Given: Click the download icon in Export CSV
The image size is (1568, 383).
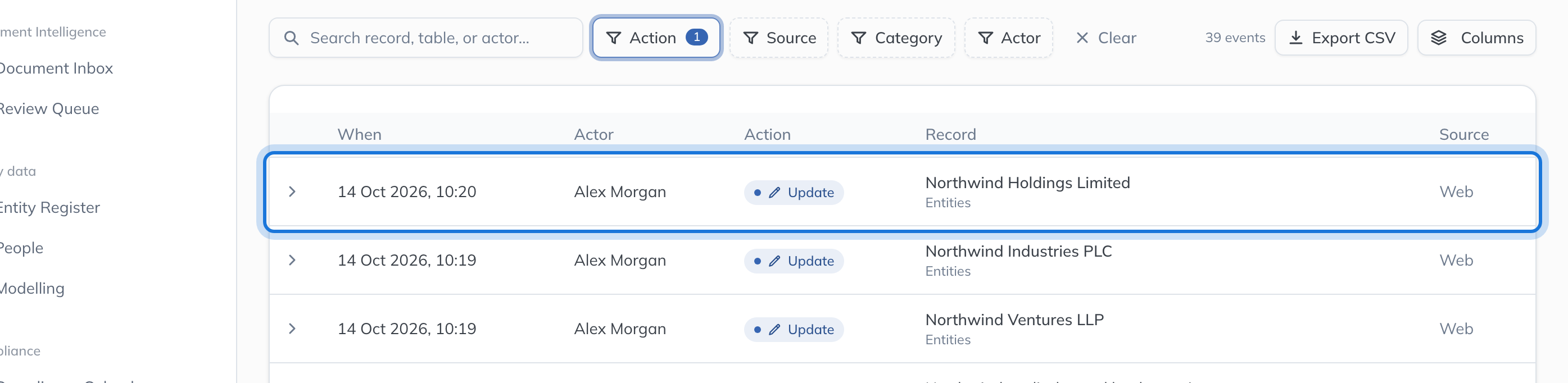Looking at the screenshot, I should coord(1296,38).
